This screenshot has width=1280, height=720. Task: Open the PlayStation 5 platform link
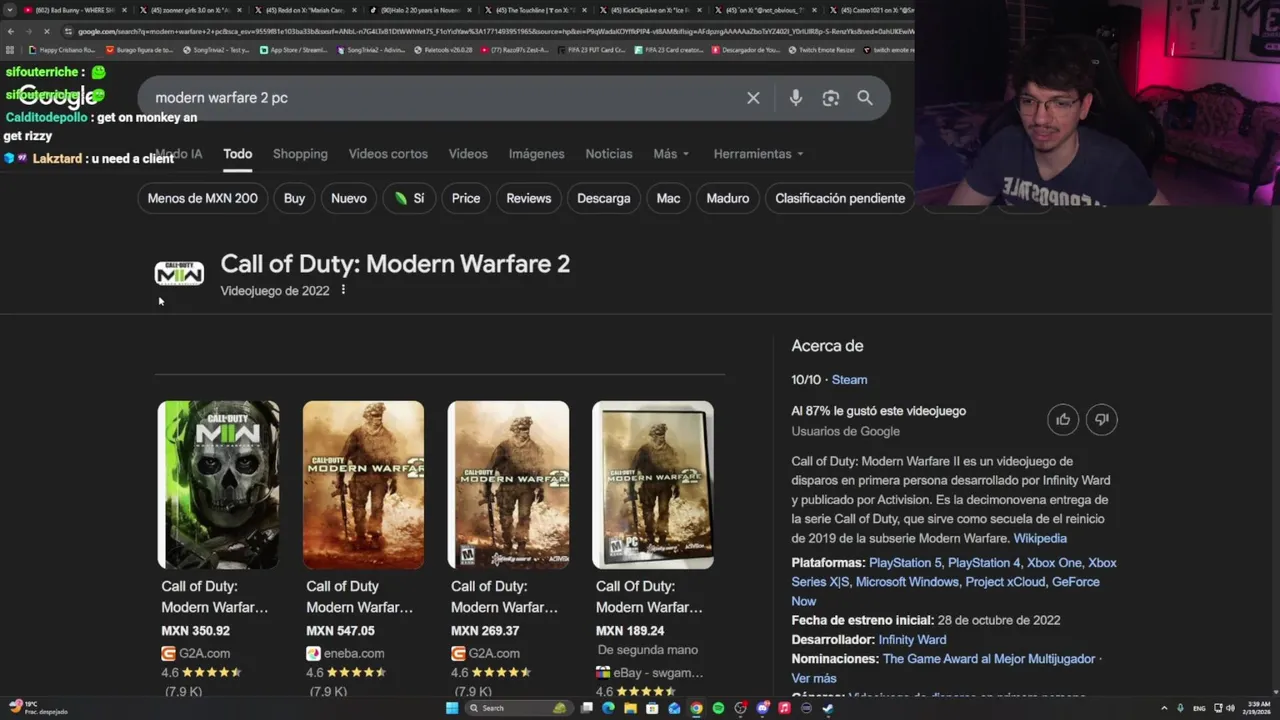coord(905,563)
